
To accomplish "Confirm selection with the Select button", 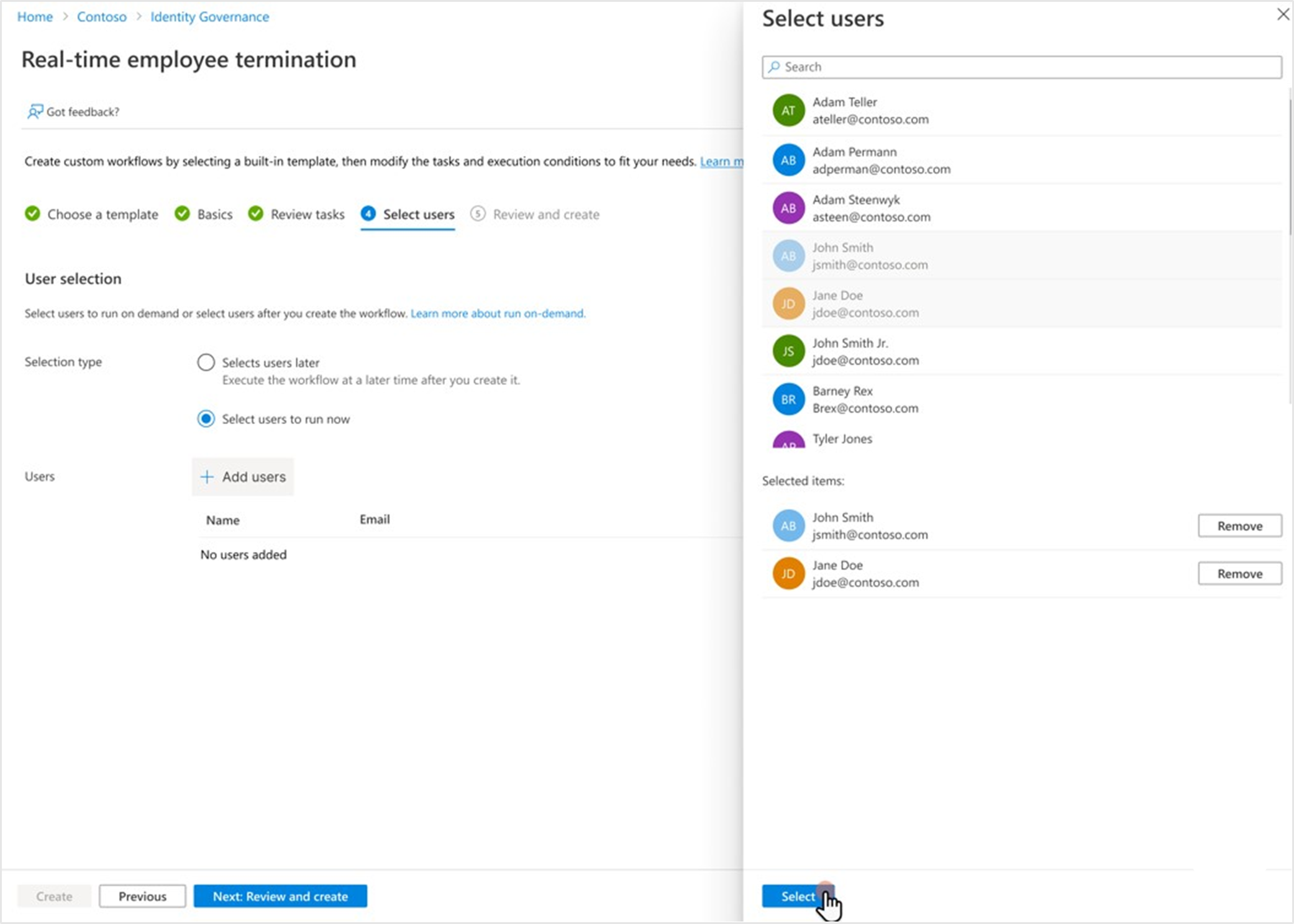I will tap(797, 896).
